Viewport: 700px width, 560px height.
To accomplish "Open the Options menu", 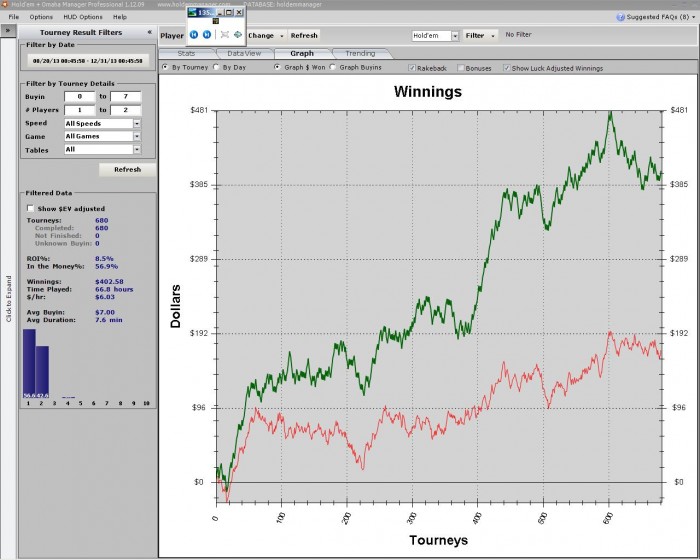I will [41, 17].
